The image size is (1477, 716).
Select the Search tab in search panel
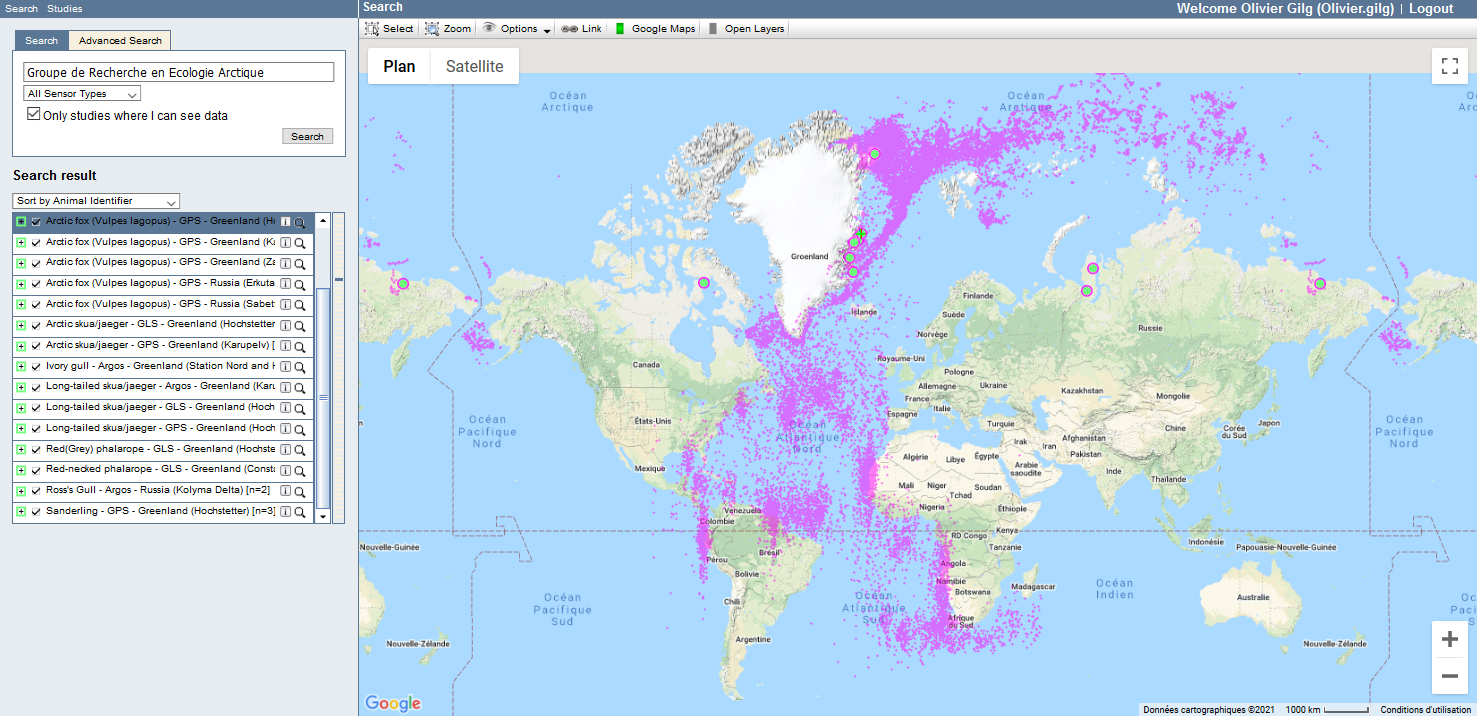pos(41,41)
